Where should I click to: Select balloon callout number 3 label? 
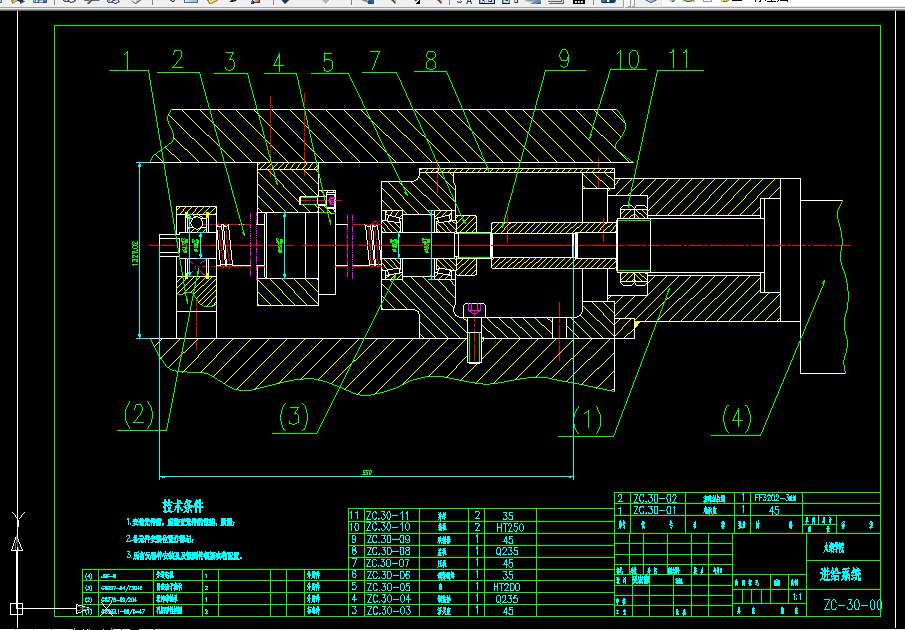point(231,61)
